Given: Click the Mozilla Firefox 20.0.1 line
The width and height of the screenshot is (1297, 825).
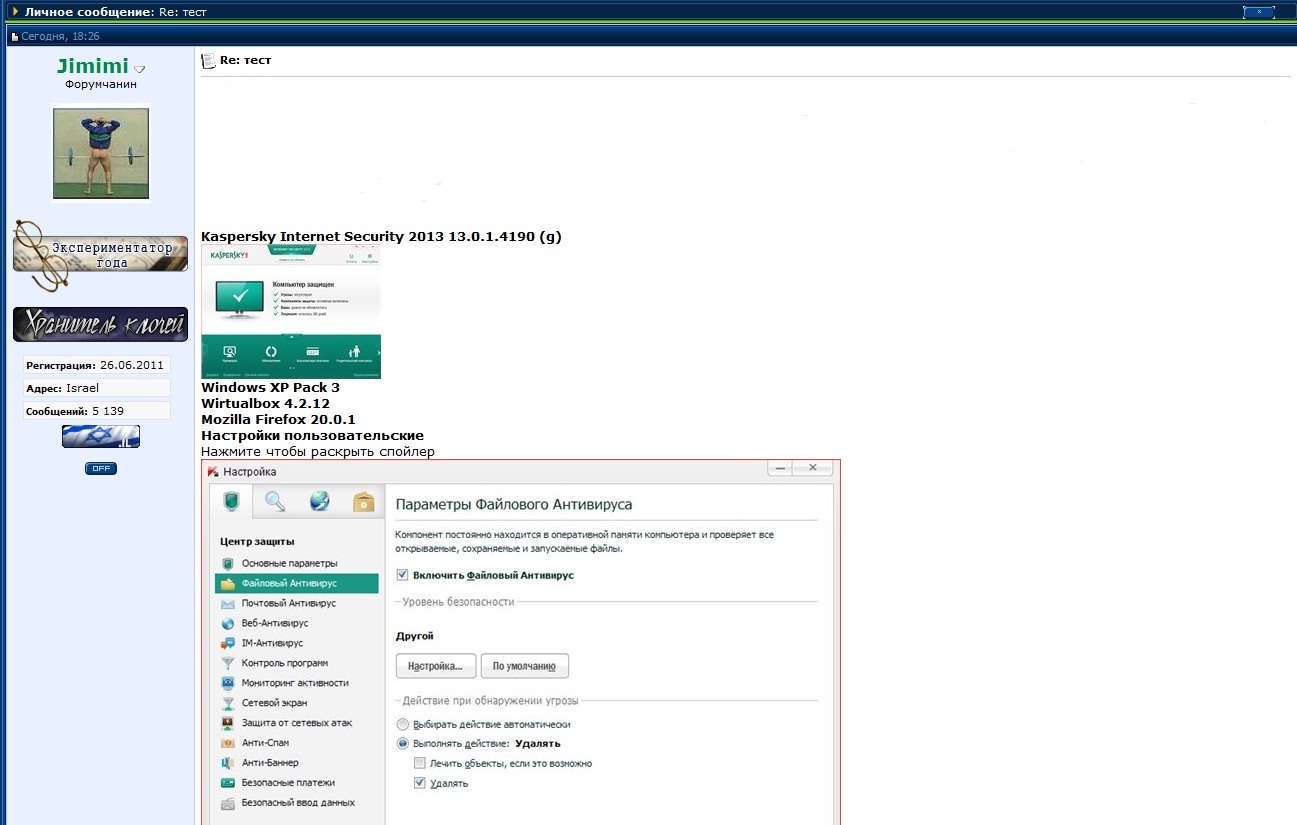Looking at the screenshot, I should point(278,420).
